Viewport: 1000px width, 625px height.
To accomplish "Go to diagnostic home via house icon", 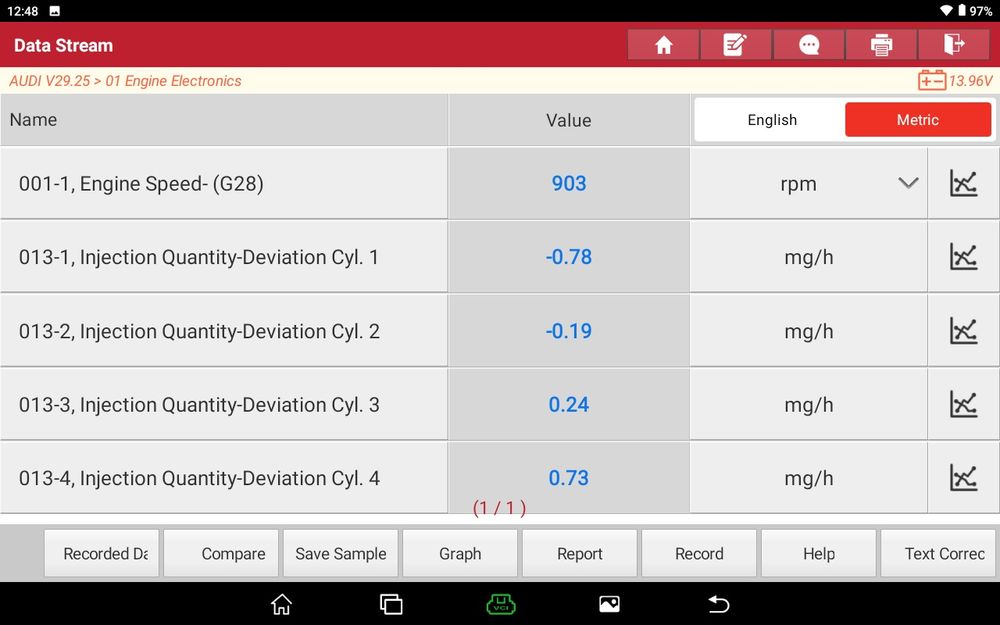I will tap(663, 45).
